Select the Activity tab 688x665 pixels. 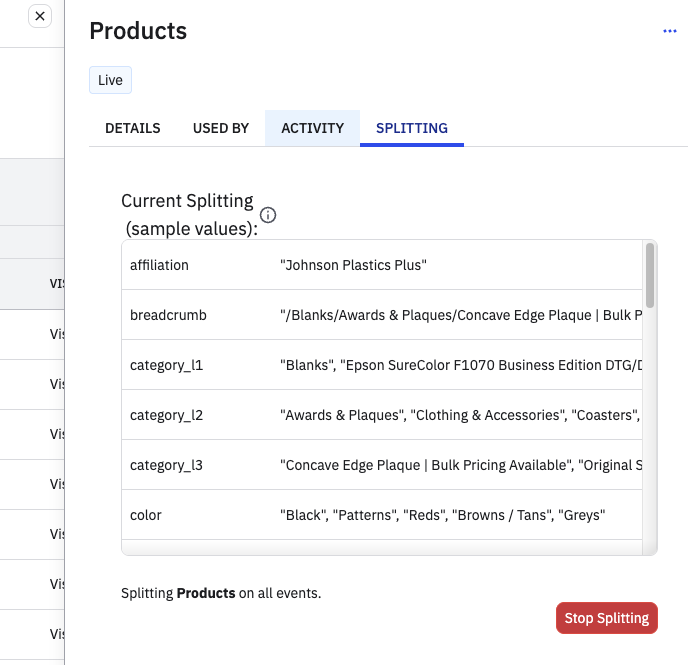(312, 128)
